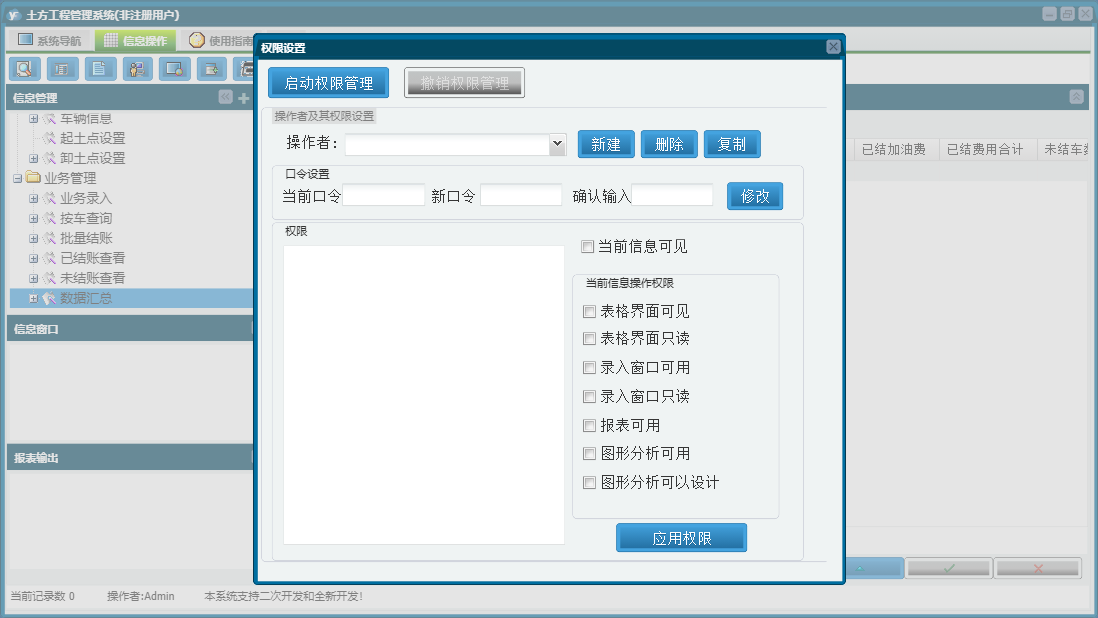Expand the 业务录入 tree node

click(x=33, y=199)
